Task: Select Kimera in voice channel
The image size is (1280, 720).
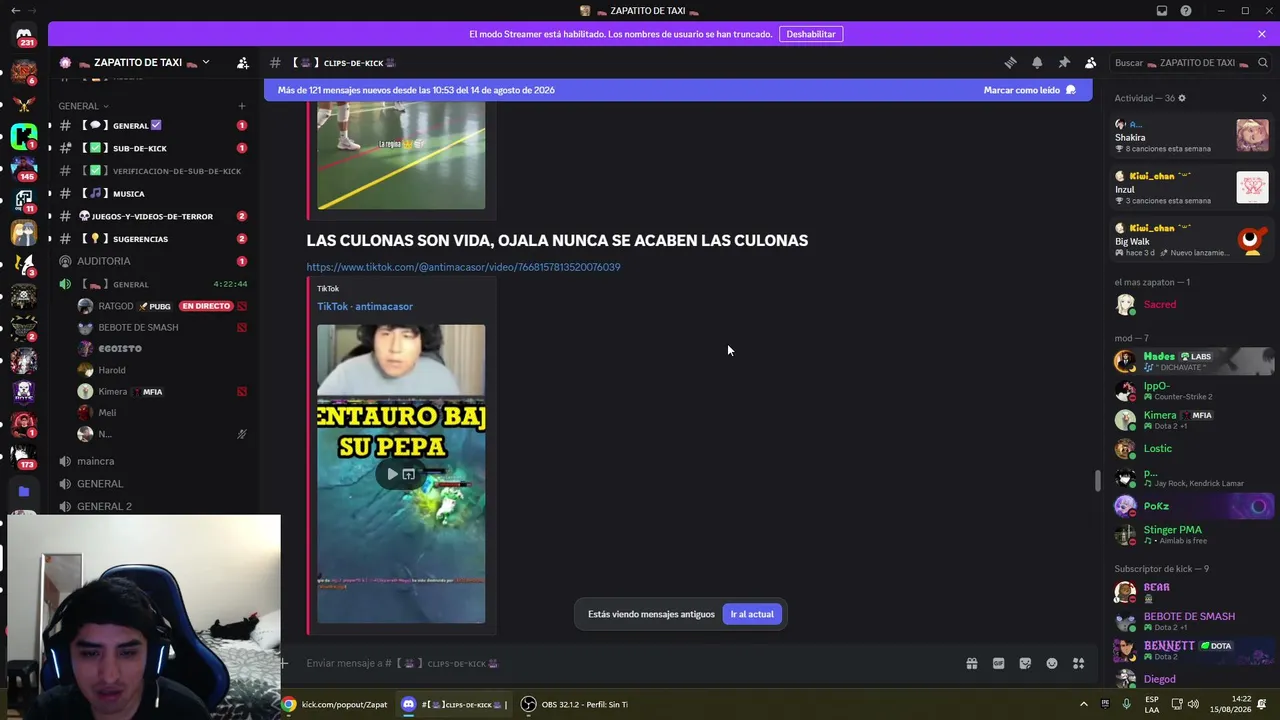Action: [x=163, y=392]
